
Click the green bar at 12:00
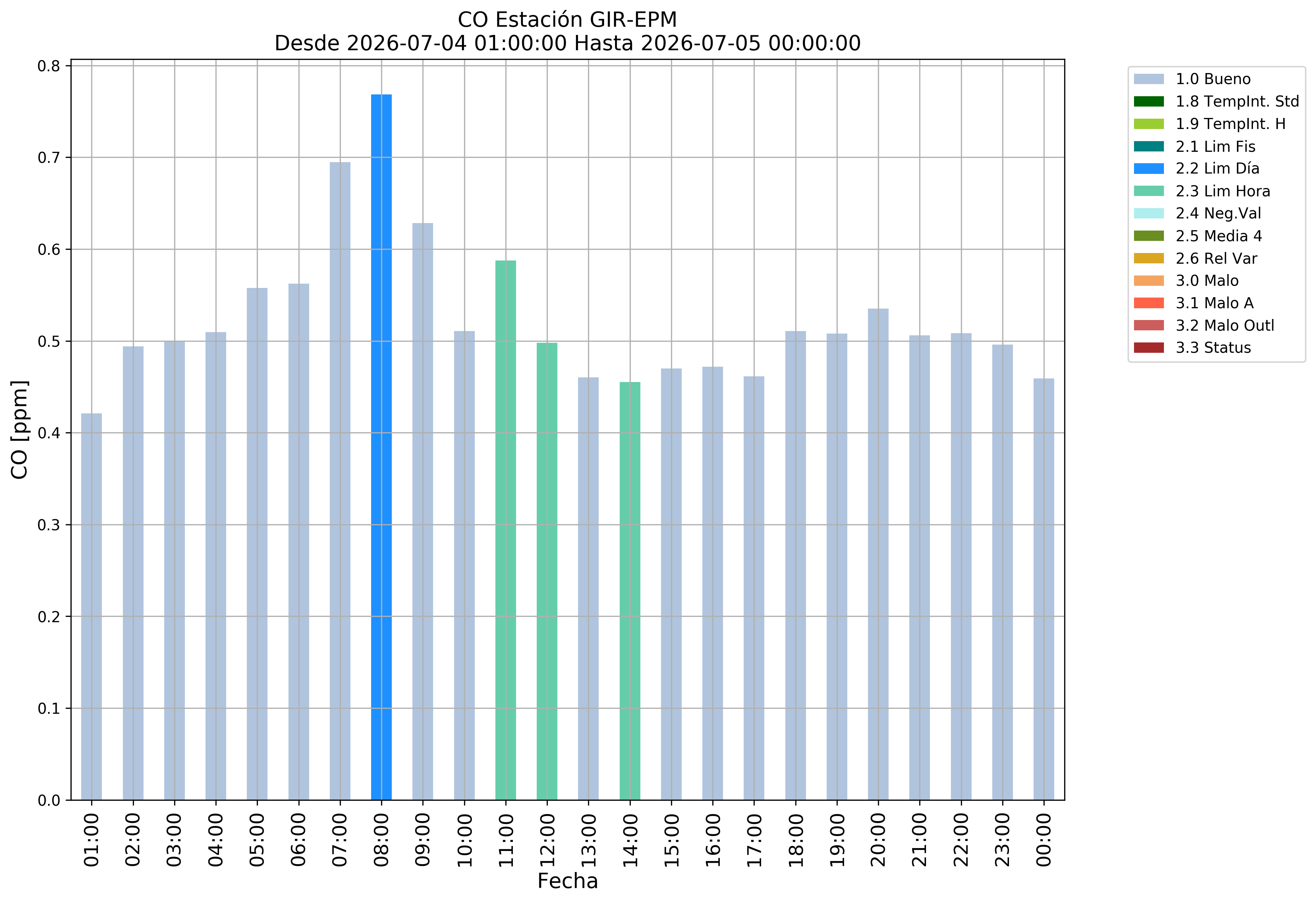tap(547, 572)
